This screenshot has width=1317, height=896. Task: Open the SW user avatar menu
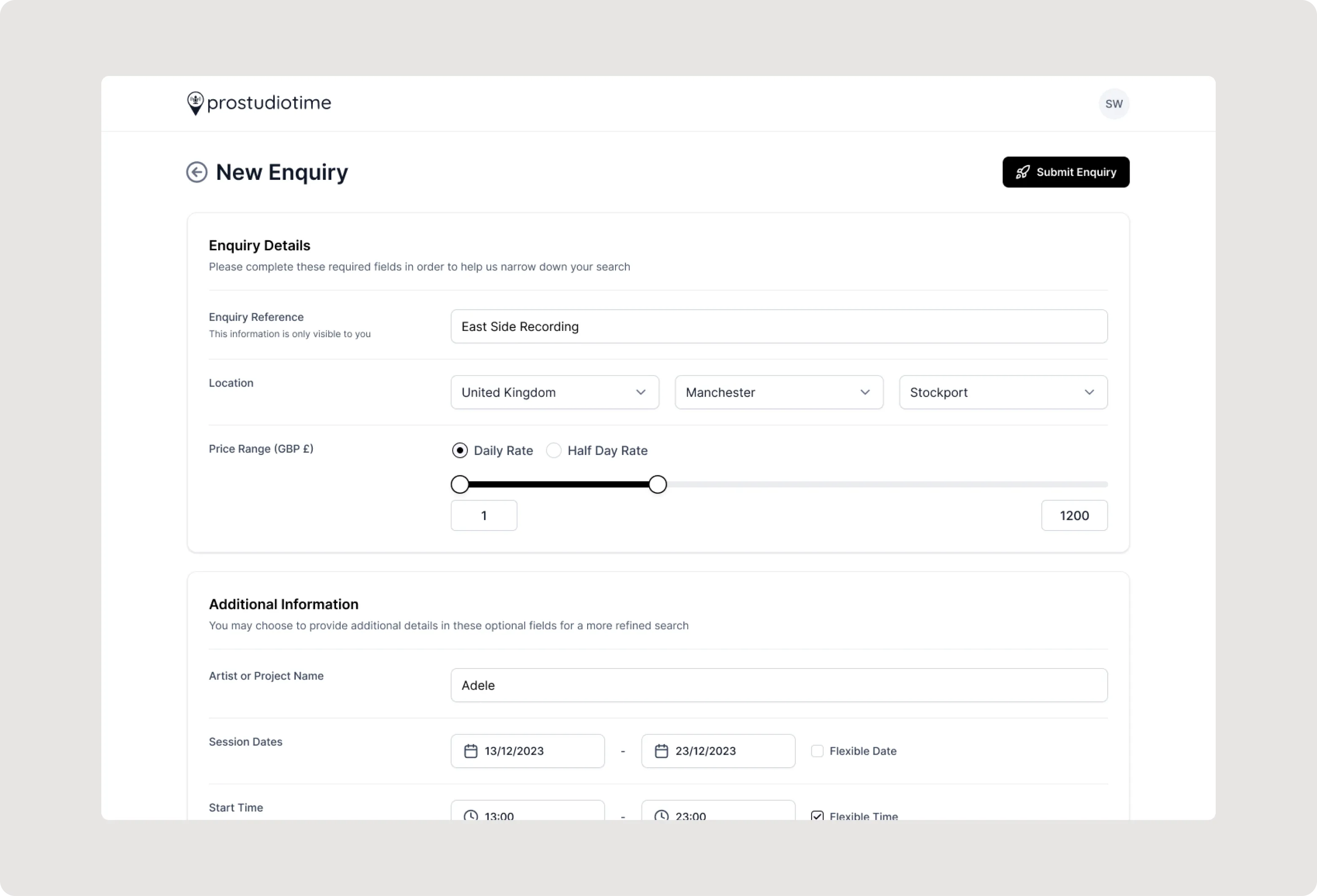[1114, 104]
